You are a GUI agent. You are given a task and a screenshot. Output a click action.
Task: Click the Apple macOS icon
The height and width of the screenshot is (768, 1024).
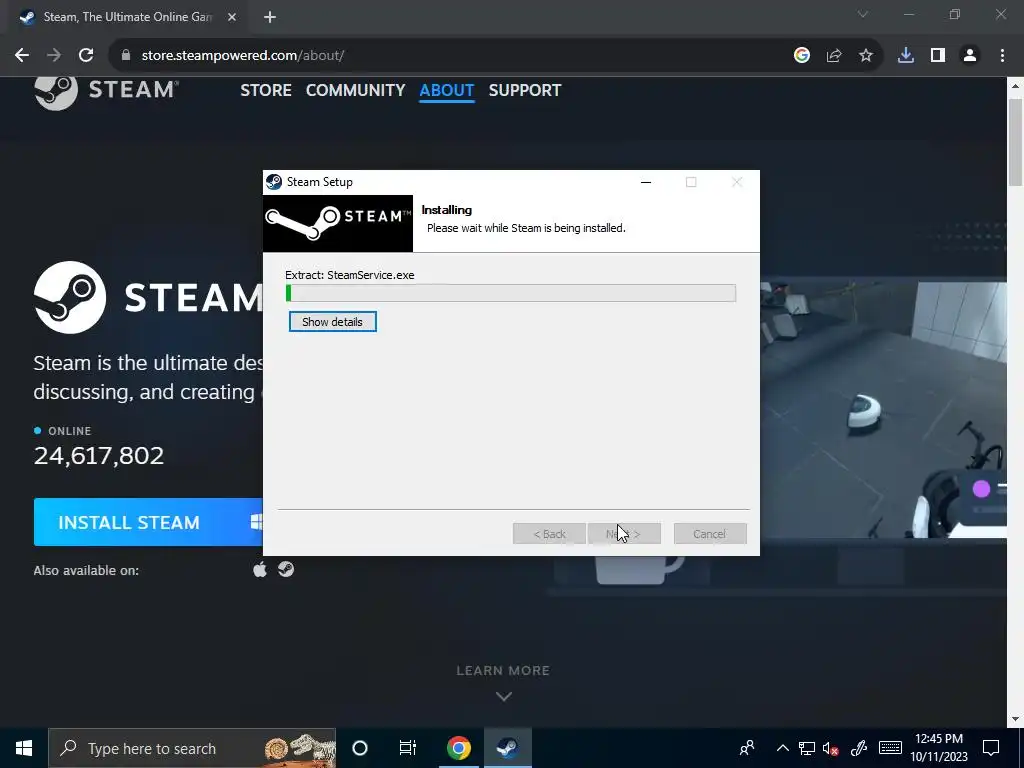(x=260, y=569)
